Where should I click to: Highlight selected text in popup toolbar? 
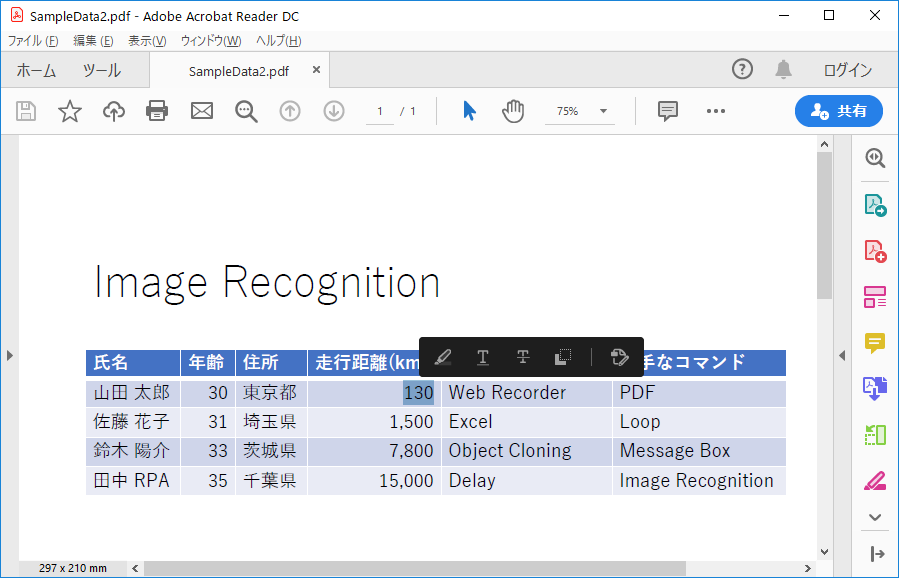(443, 357)
